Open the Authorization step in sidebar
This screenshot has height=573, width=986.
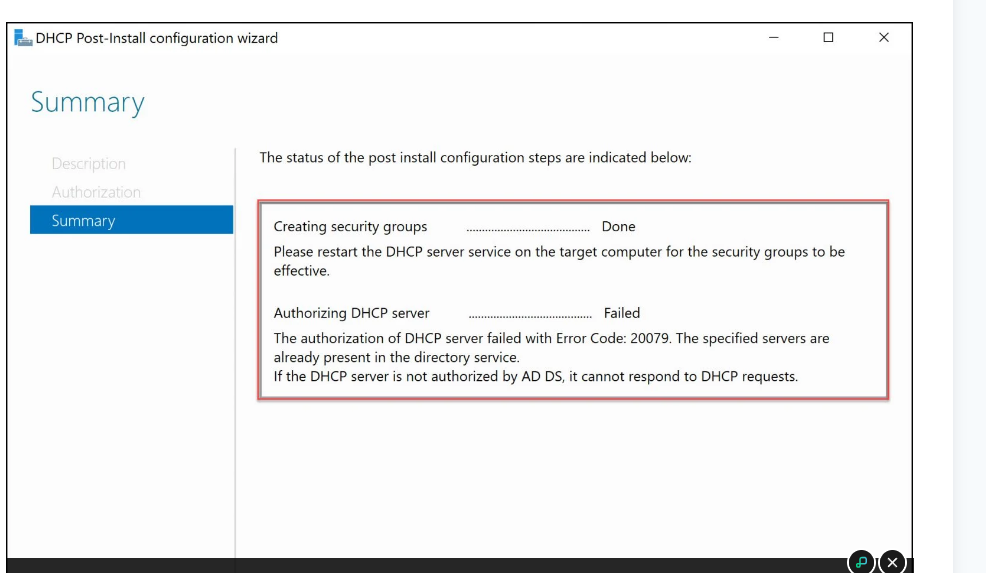[96, 192]
